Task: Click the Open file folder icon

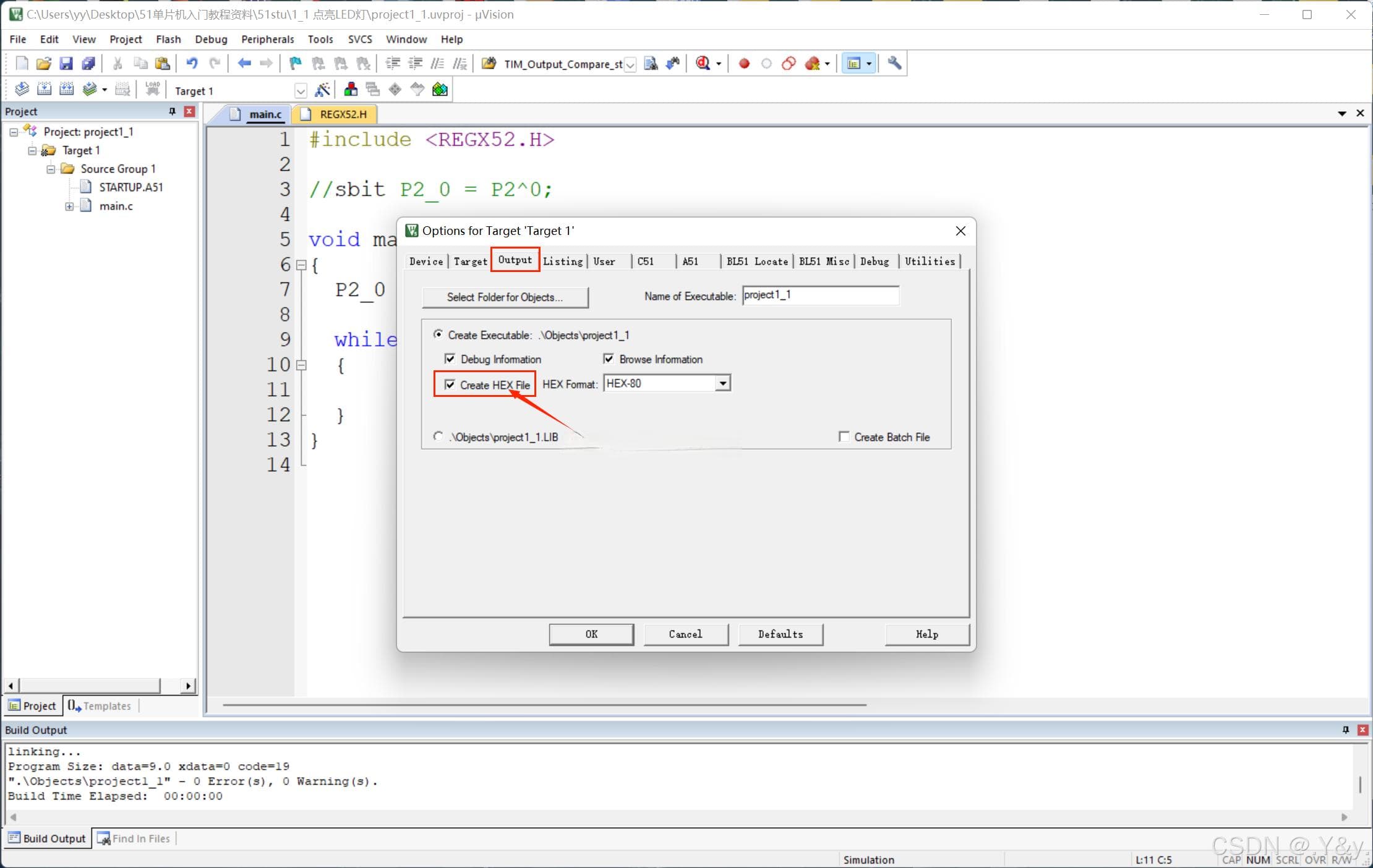Action: click(x=43, y=64)
